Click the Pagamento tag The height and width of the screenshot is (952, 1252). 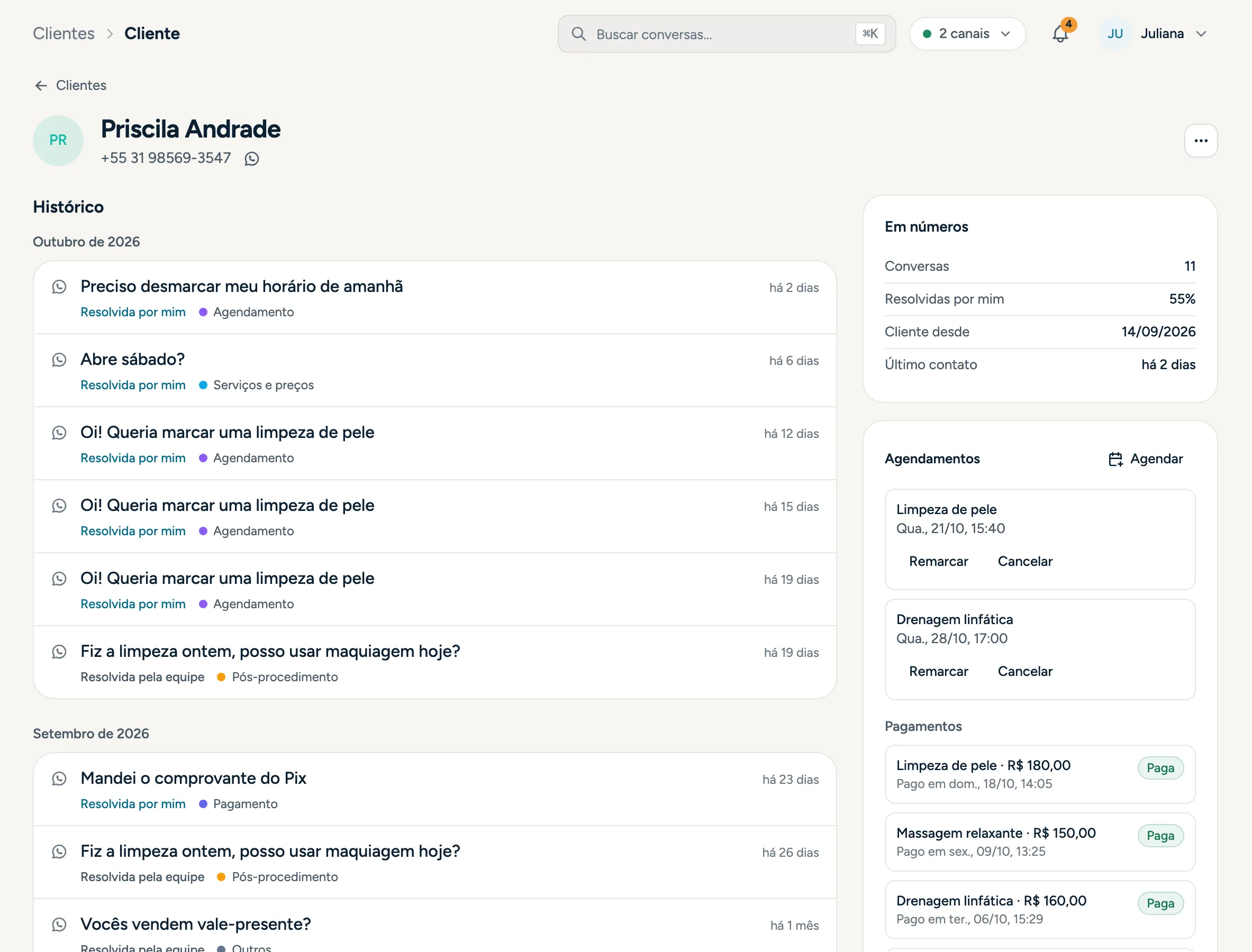238,804
